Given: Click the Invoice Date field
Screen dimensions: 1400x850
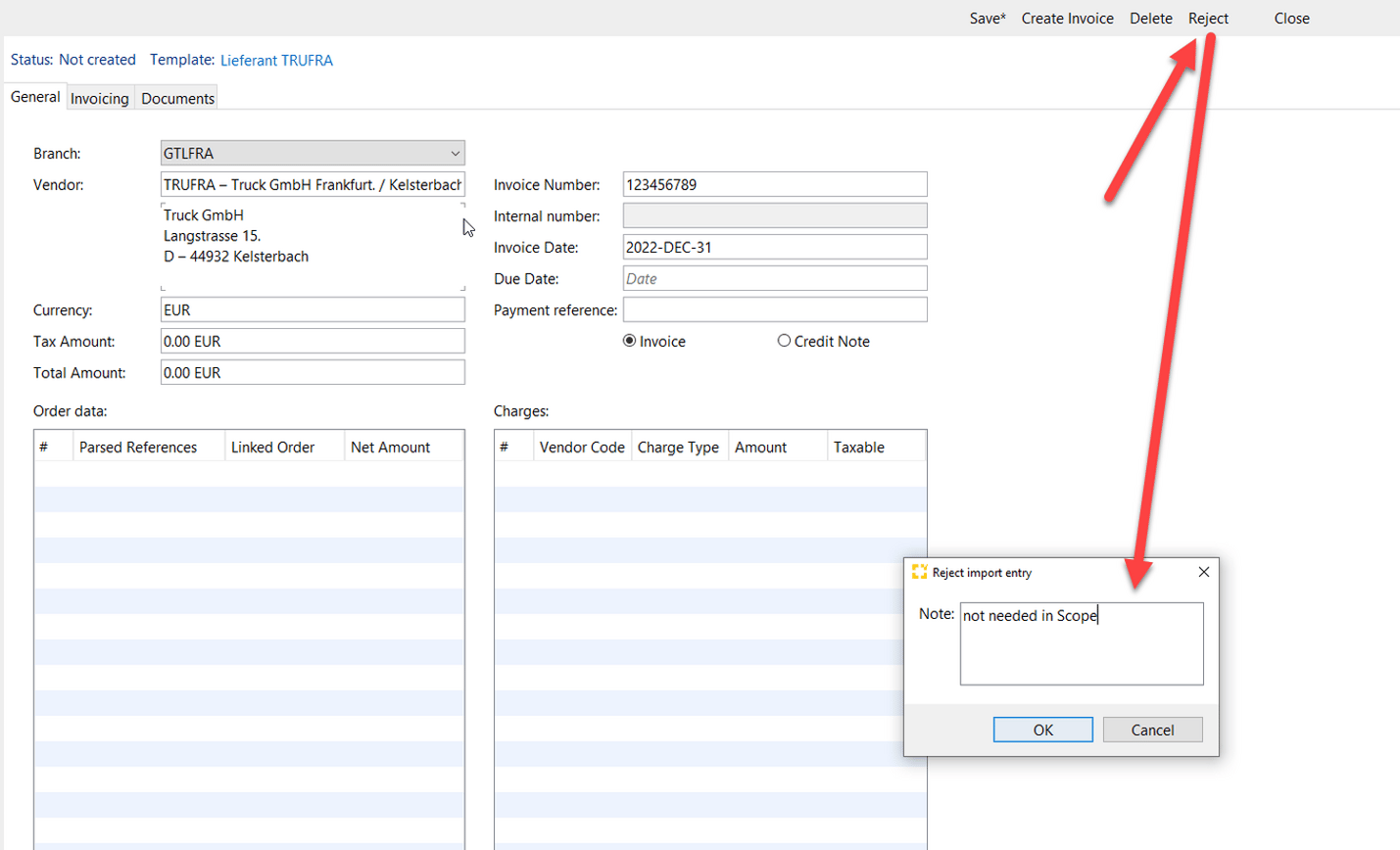Looking at the screenshot, I should coord(775,247).
